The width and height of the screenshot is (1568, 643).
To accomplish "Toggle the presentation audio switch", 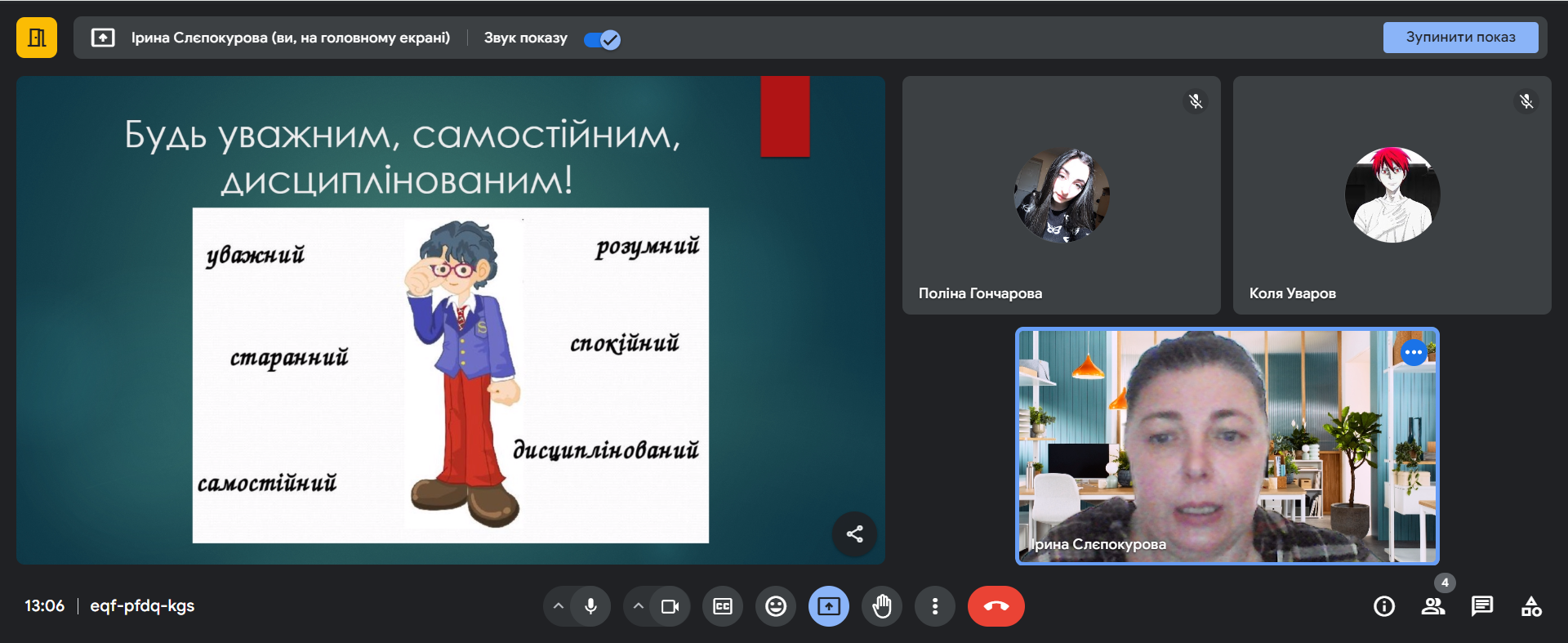I will [x=603, y=39].
